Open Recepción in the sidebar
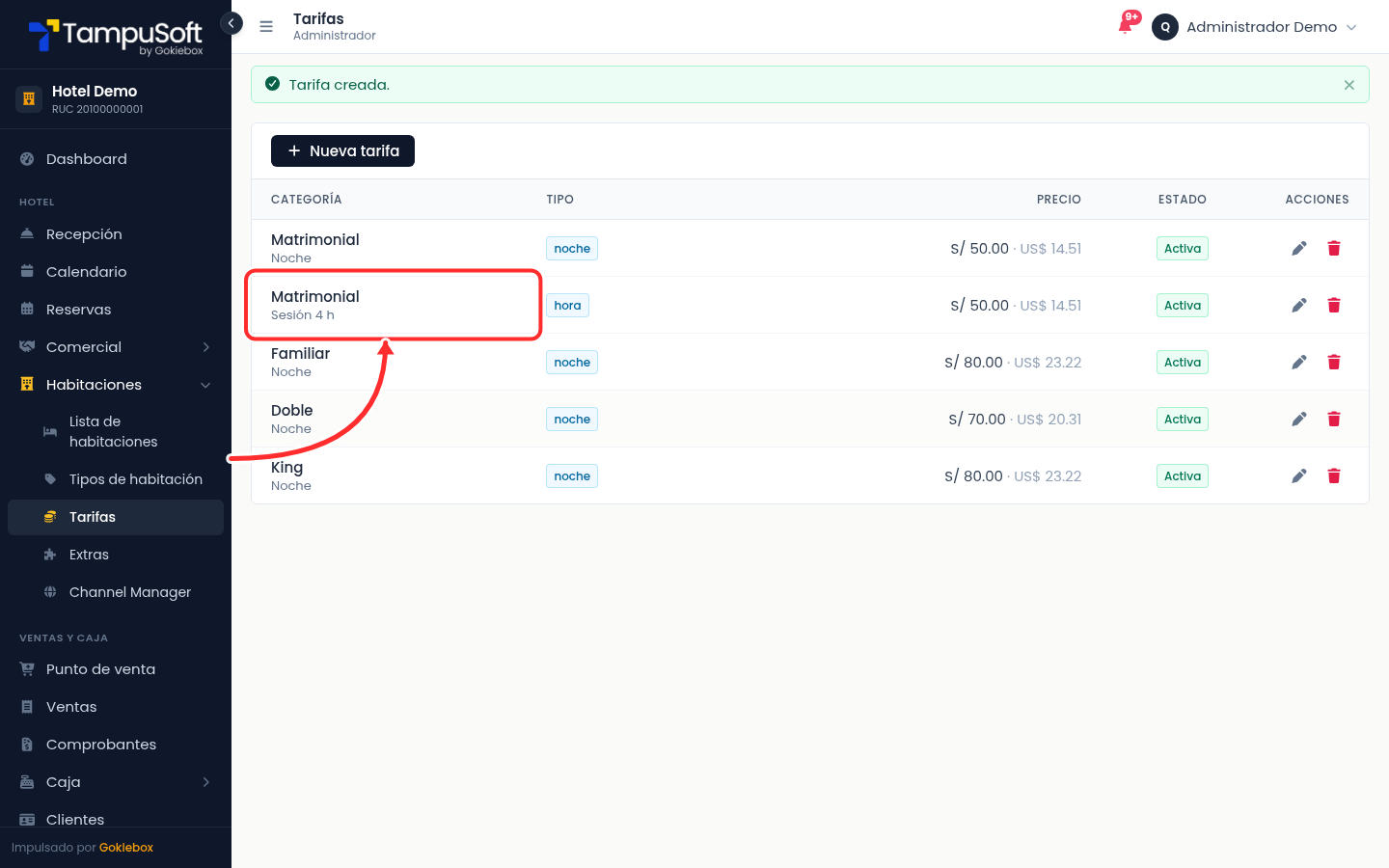 116,234
